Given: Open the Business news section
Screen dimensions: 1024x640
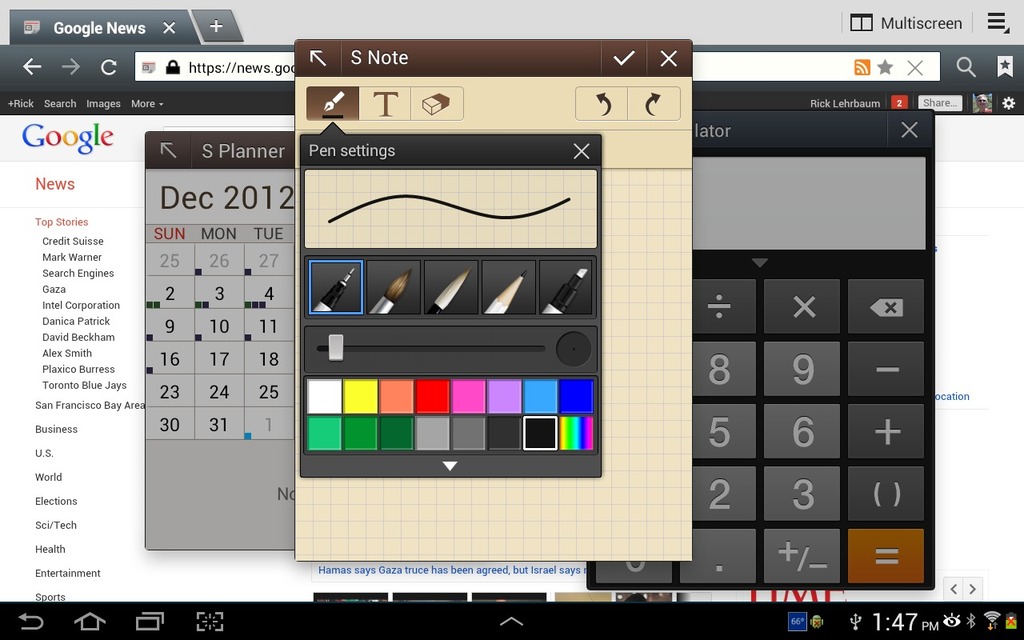Looking at the screenshot, I should point(56,429).
